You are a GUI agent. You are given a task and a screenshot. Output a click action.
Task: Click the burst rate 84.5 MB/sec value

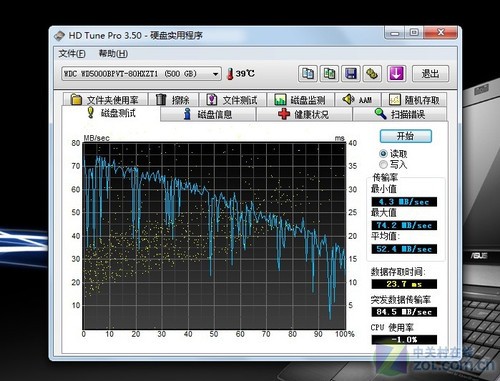[x=404, y=312]
